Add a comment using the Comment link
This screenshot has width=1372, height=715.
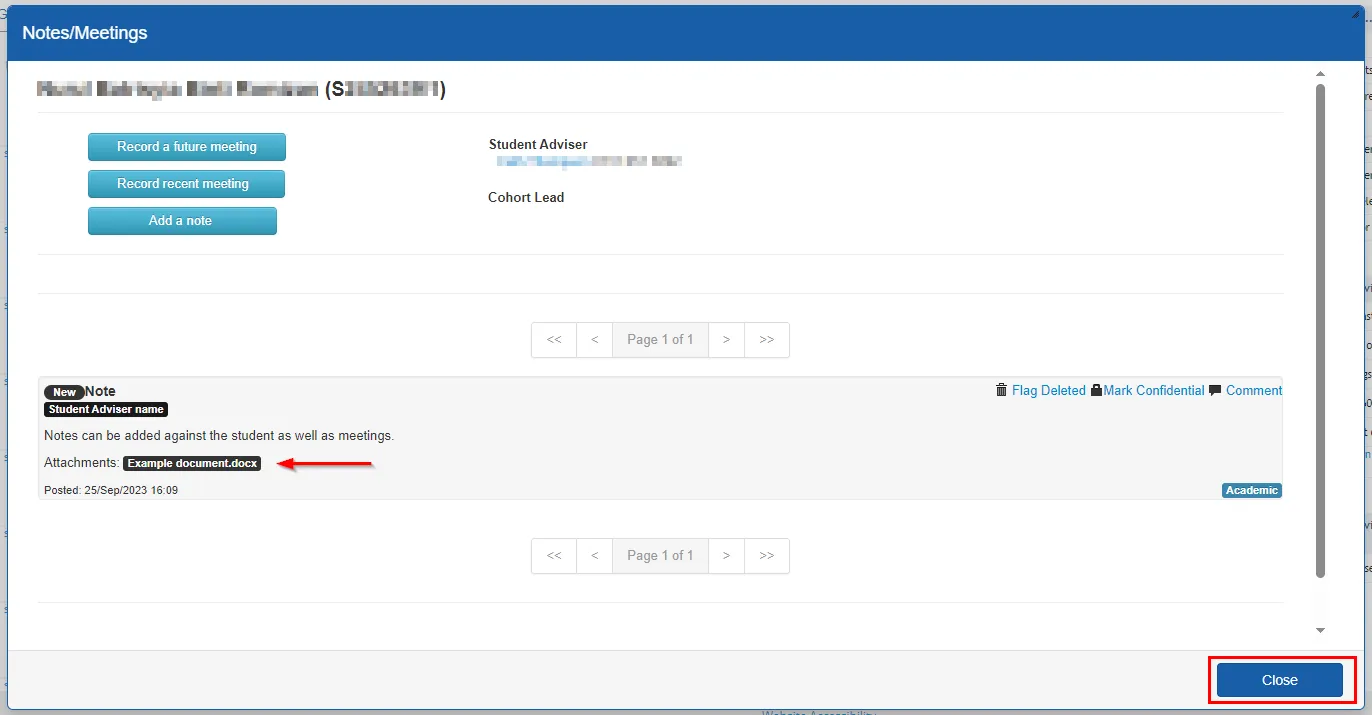1255,390
